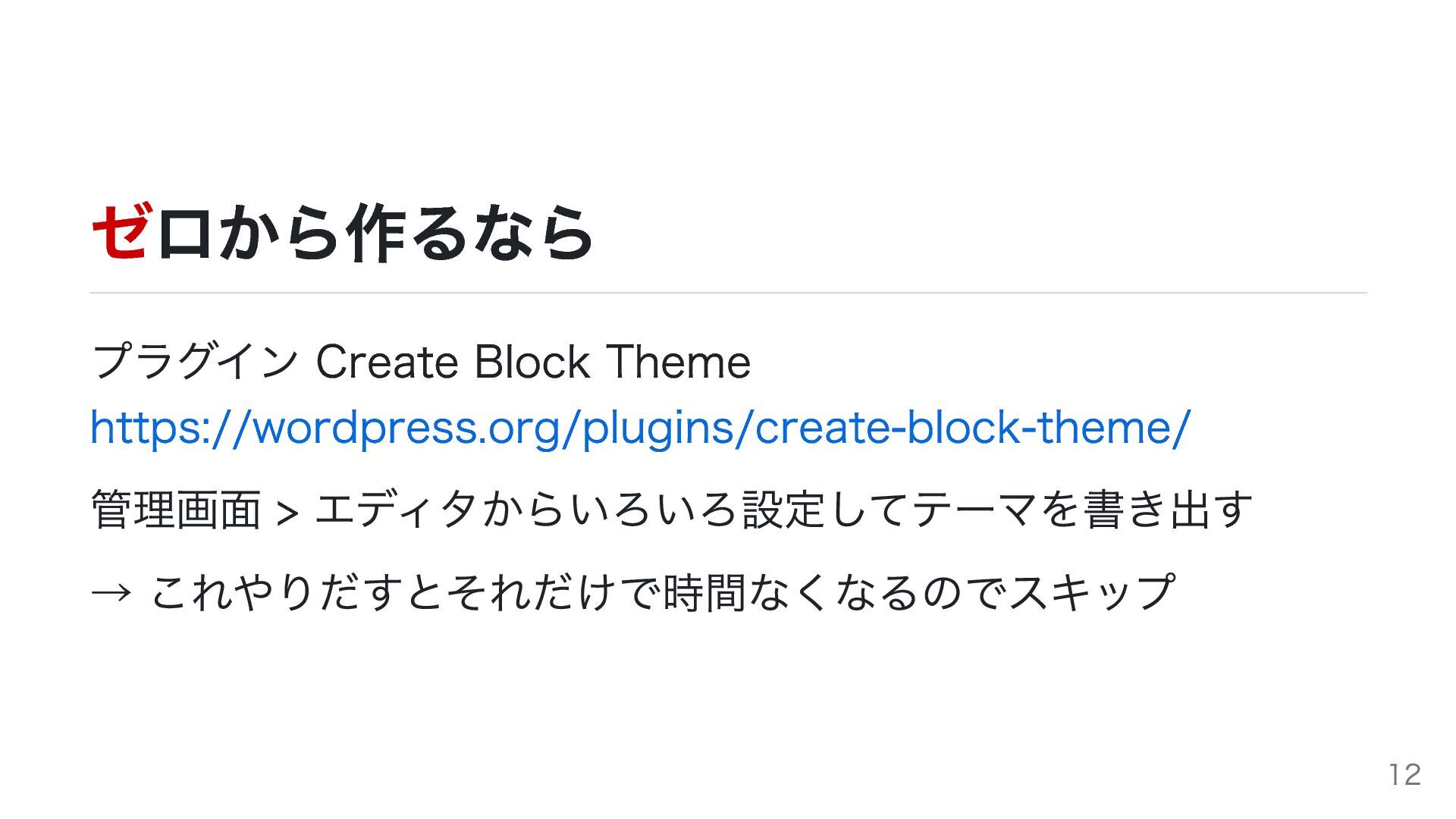1456x819 pixels.
Task: Click the phrase テーマを書き出す
Action: click(1083, 509)
